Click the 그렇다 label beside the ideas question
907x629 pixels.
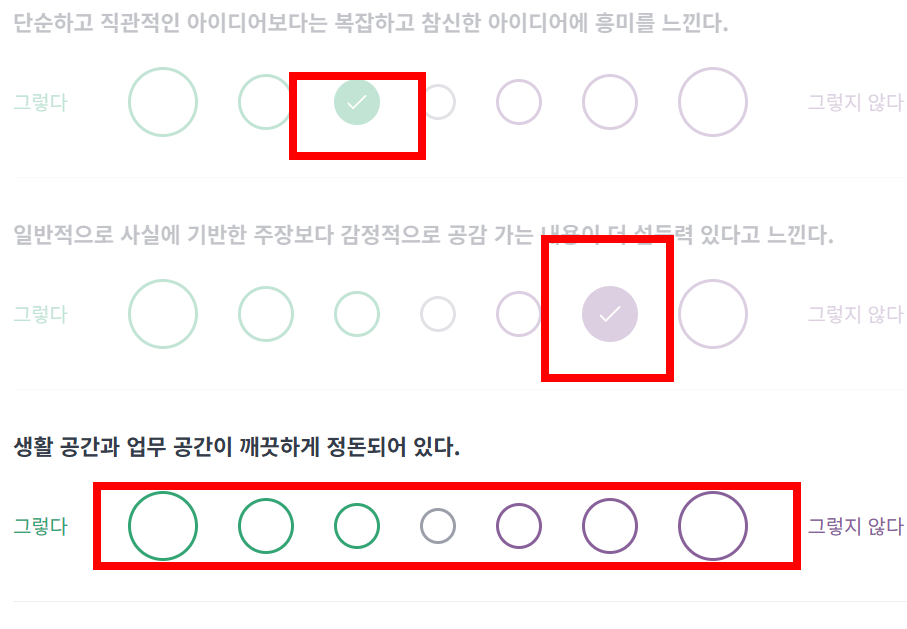[39, 101]
